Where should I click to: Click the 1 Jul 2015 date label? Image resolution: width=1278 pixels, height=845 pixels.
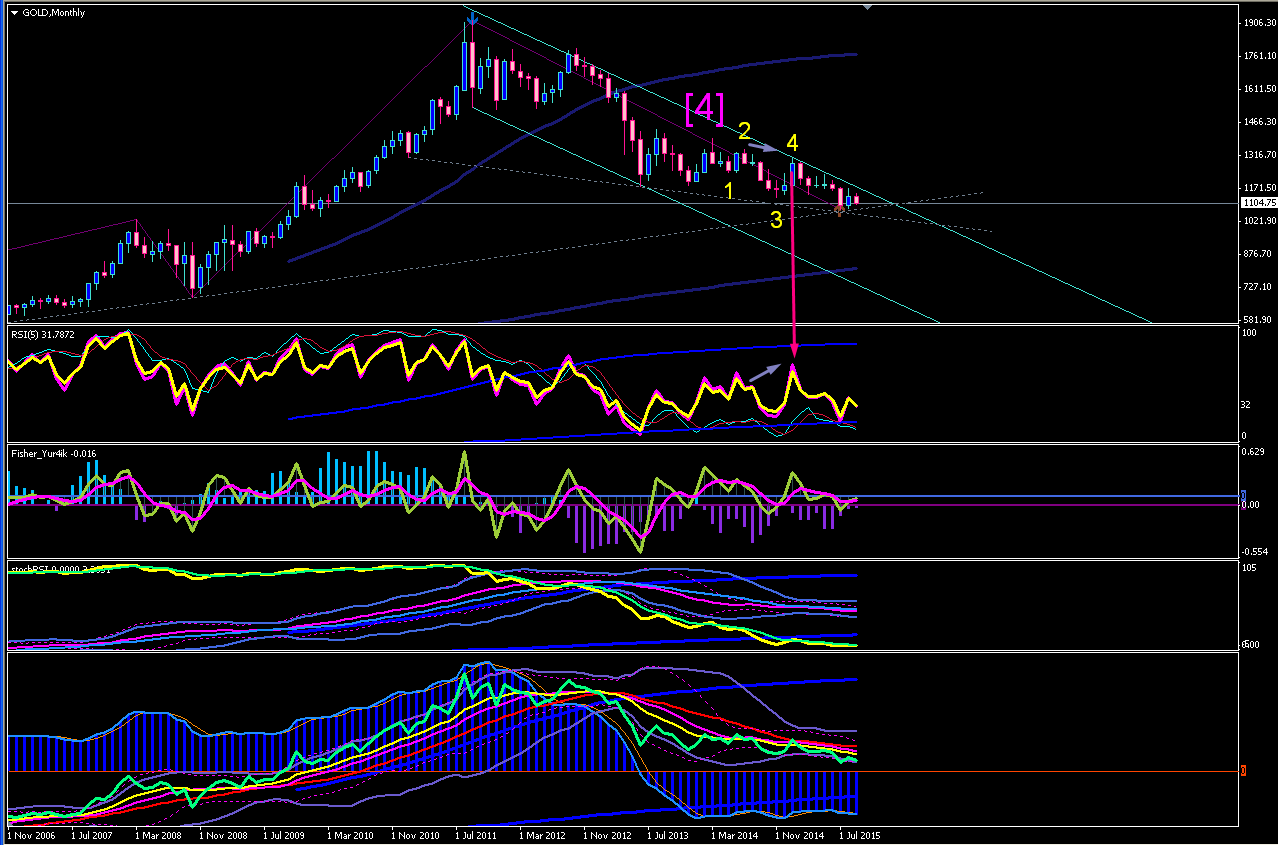[858, 832]
